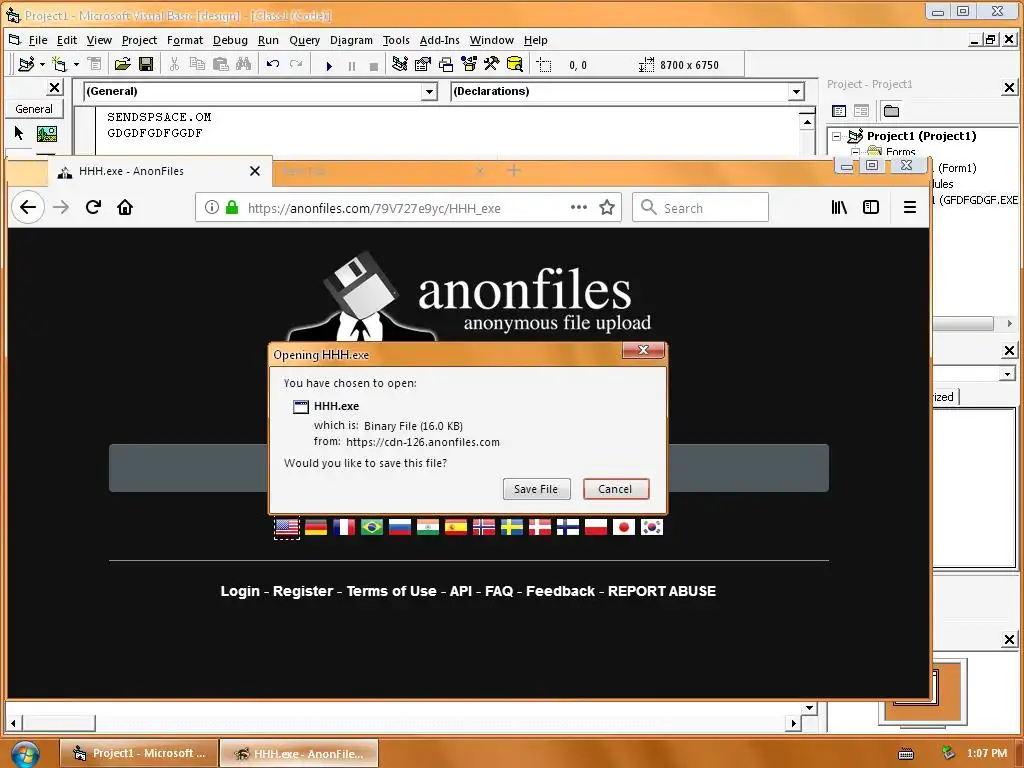The height and width of the screenshot is (768, 1024).
Task: Open the Debug menu
Action: pyautogui.click(x=230, y=40)
